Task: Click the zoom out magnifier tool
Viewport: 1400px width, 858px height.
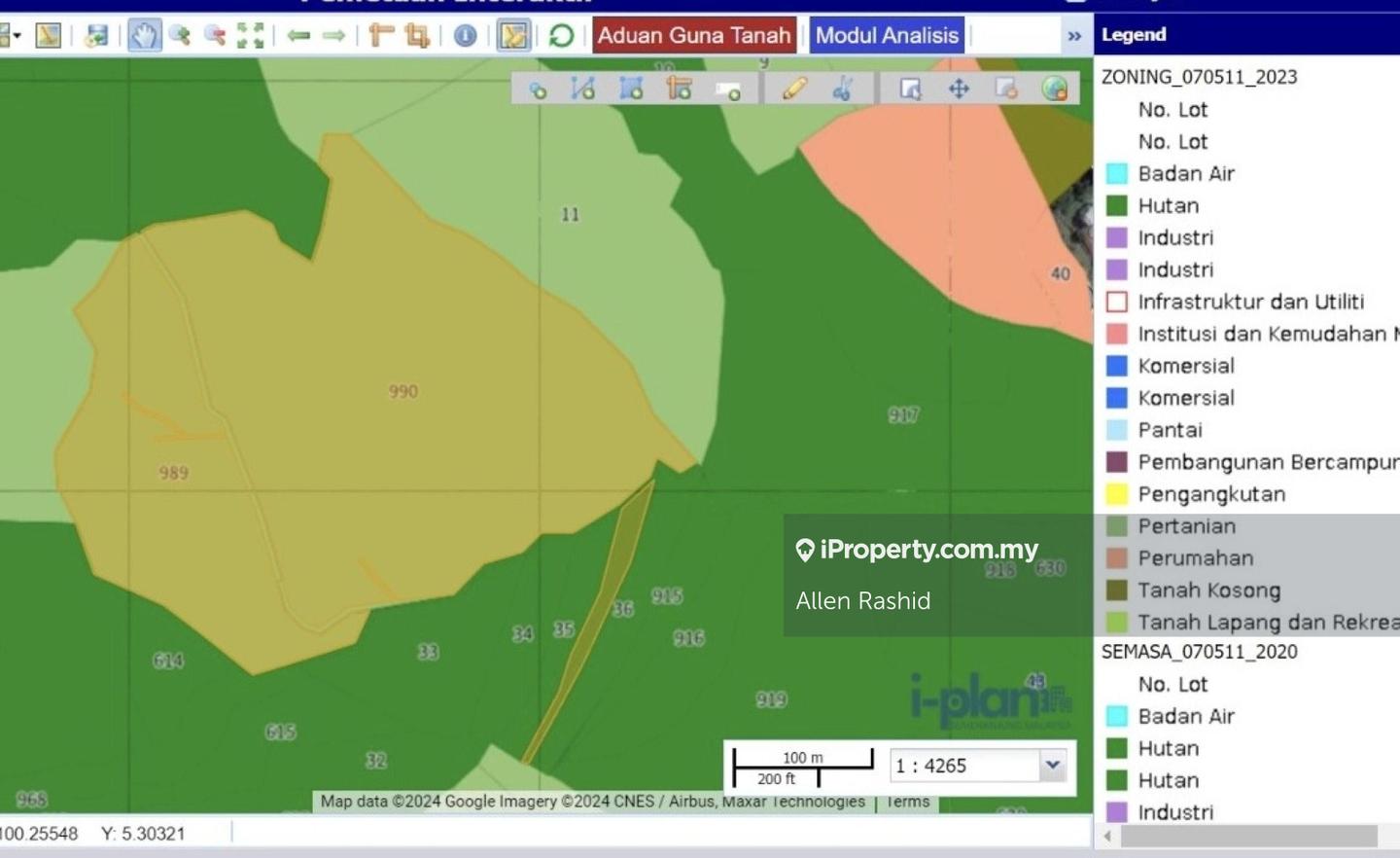Action: coord(214,36)
